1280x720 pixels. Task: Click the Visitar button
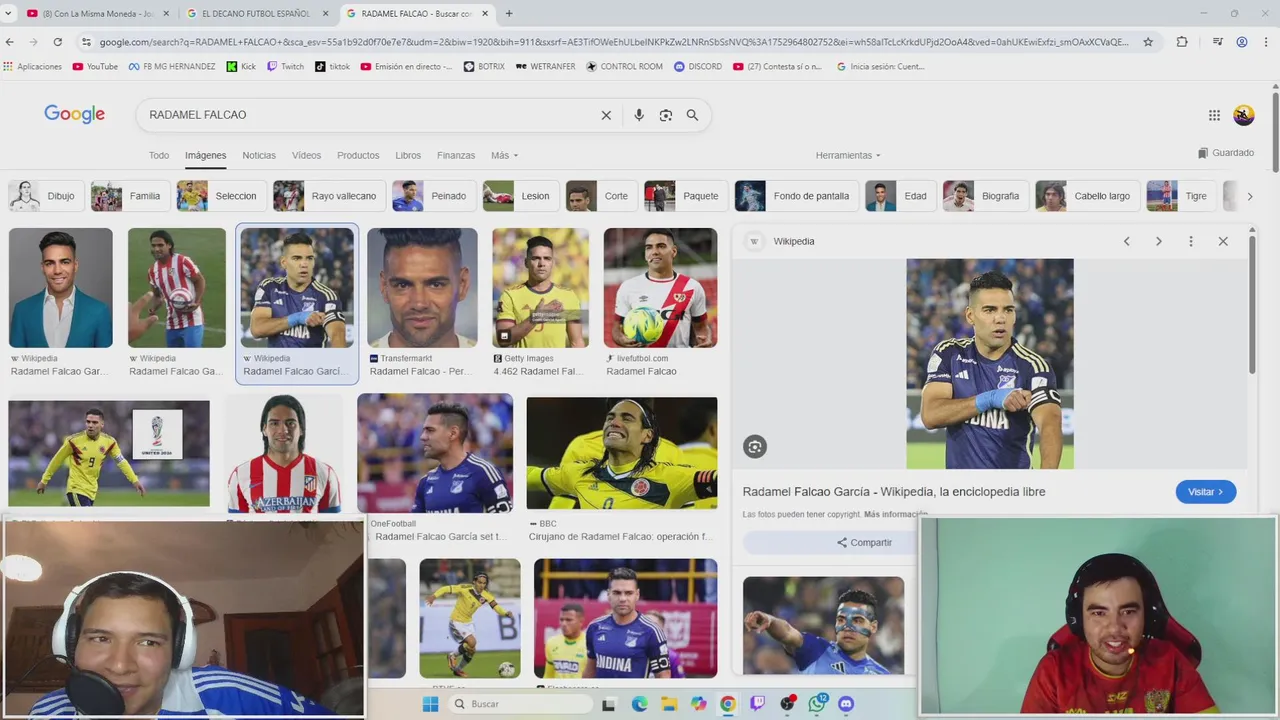click(x=1206, y=492)
